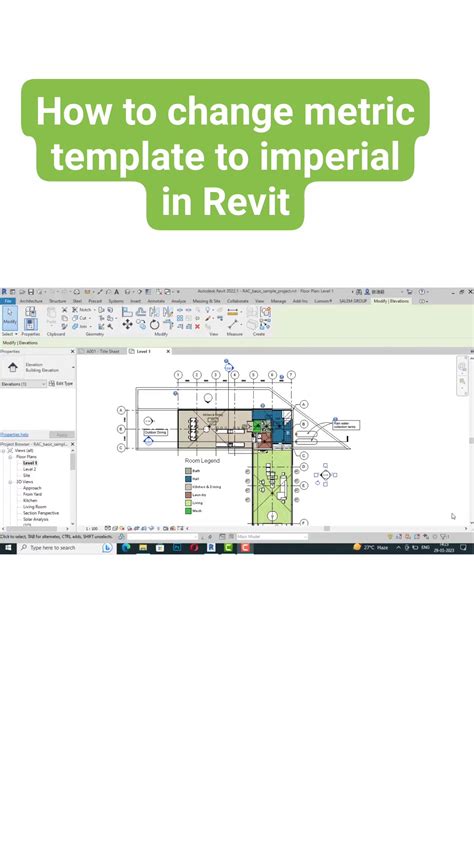474x842 pixels.
Task: Click the Move tool in Modify panel
Action: (x=127, y=324)
